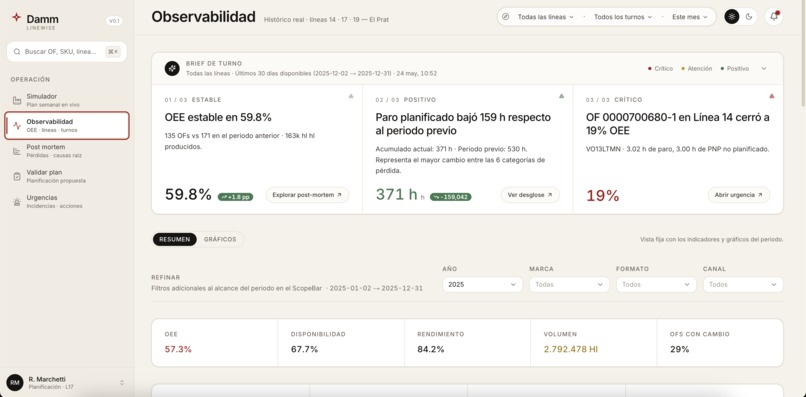Click the Observabilidad pulse icon

pos(17,125)
